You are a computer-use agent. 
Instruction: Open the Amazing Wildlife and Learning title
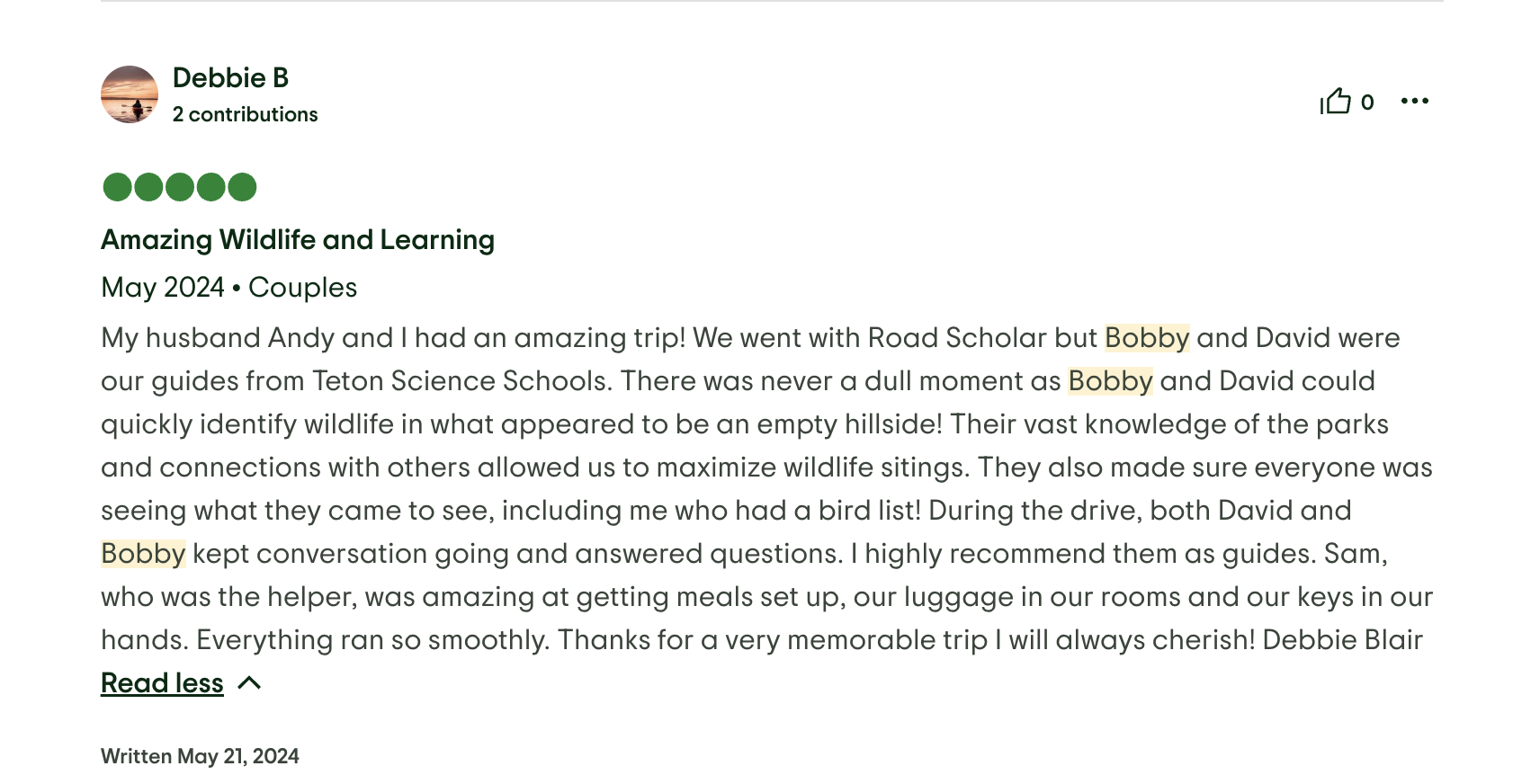click(298, 240)
